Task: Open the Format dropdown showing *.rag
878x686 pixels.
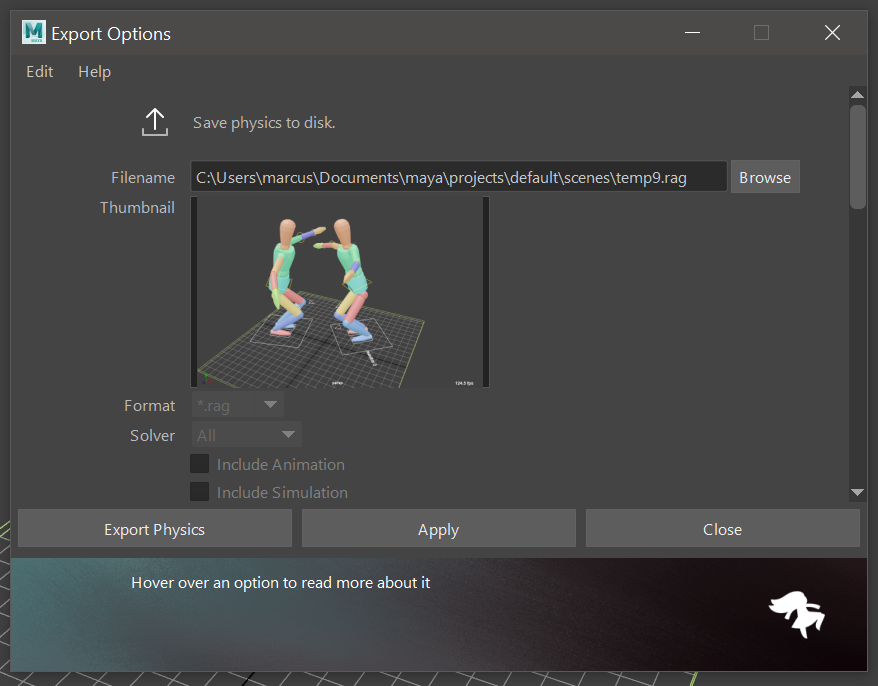Action: click(237, 405)
